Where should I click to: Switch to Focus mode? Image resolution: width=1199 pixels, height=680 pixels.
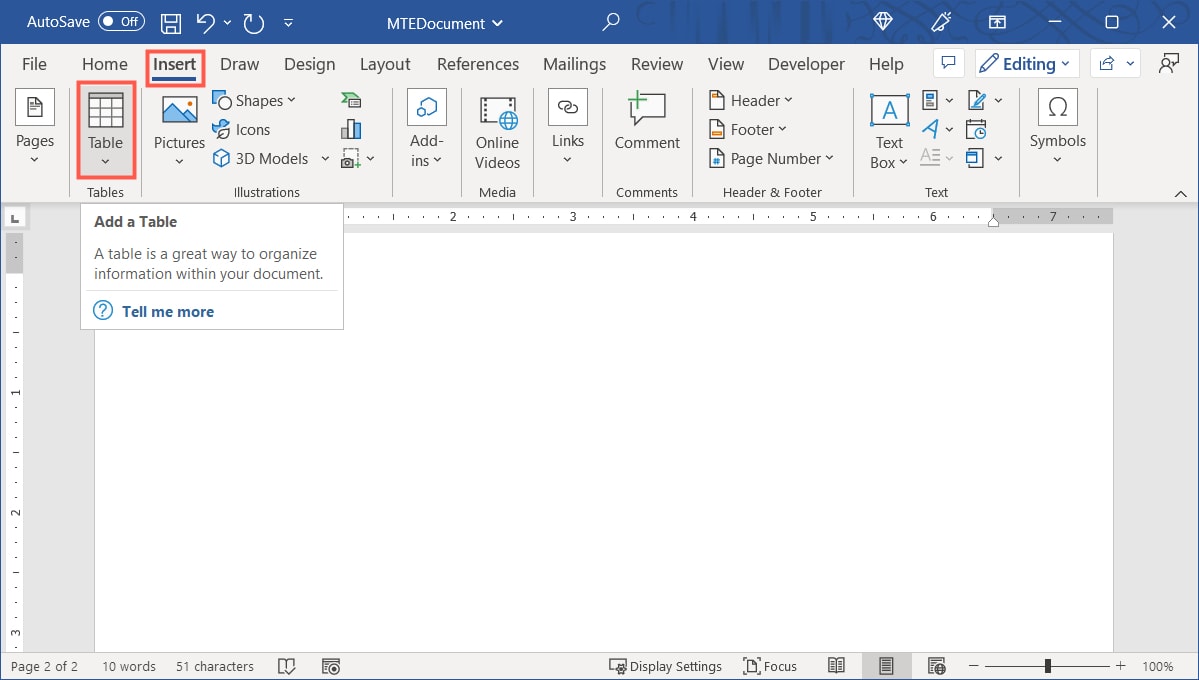tap(770, 665)
